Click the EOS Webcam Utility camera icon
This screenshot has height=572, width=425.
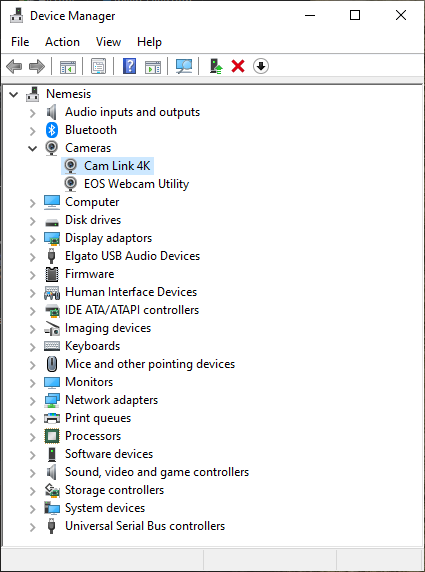pyautogui.click(x=70, y=184)
